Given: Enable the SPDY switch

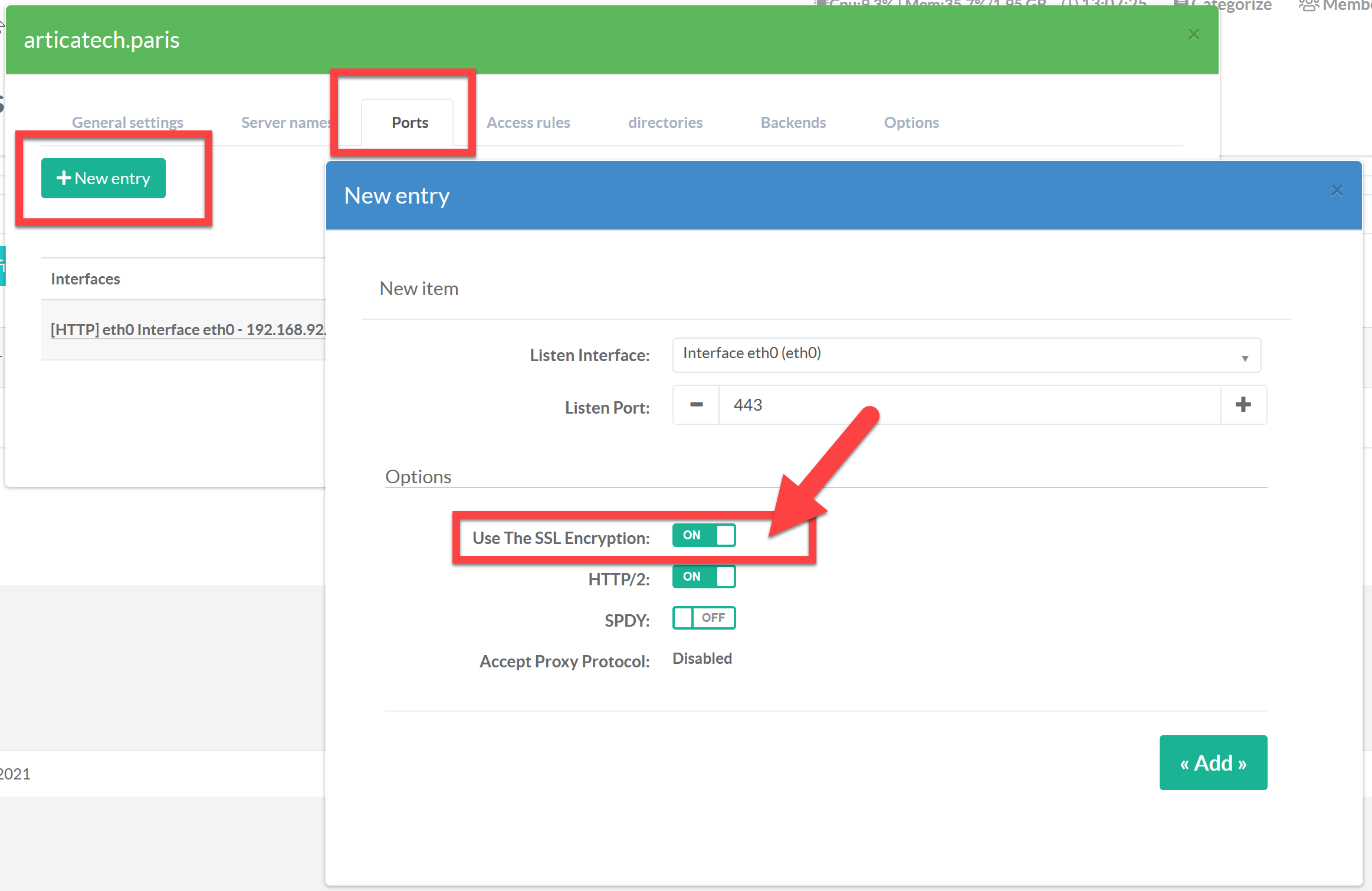Looking at the screenshot, I should tap(704, 618).
